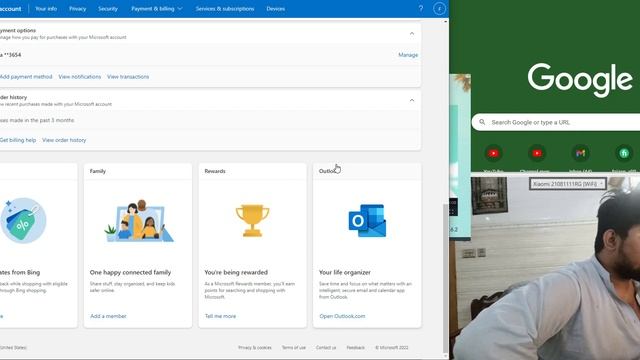Screen dimensions: 640x360
Task: Open the Gmail inbox shortcut in Google window
Action: click(580, 153)
